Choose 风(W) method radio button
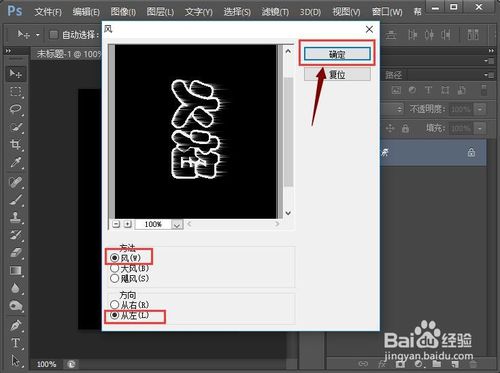 [x=115, y=258]
